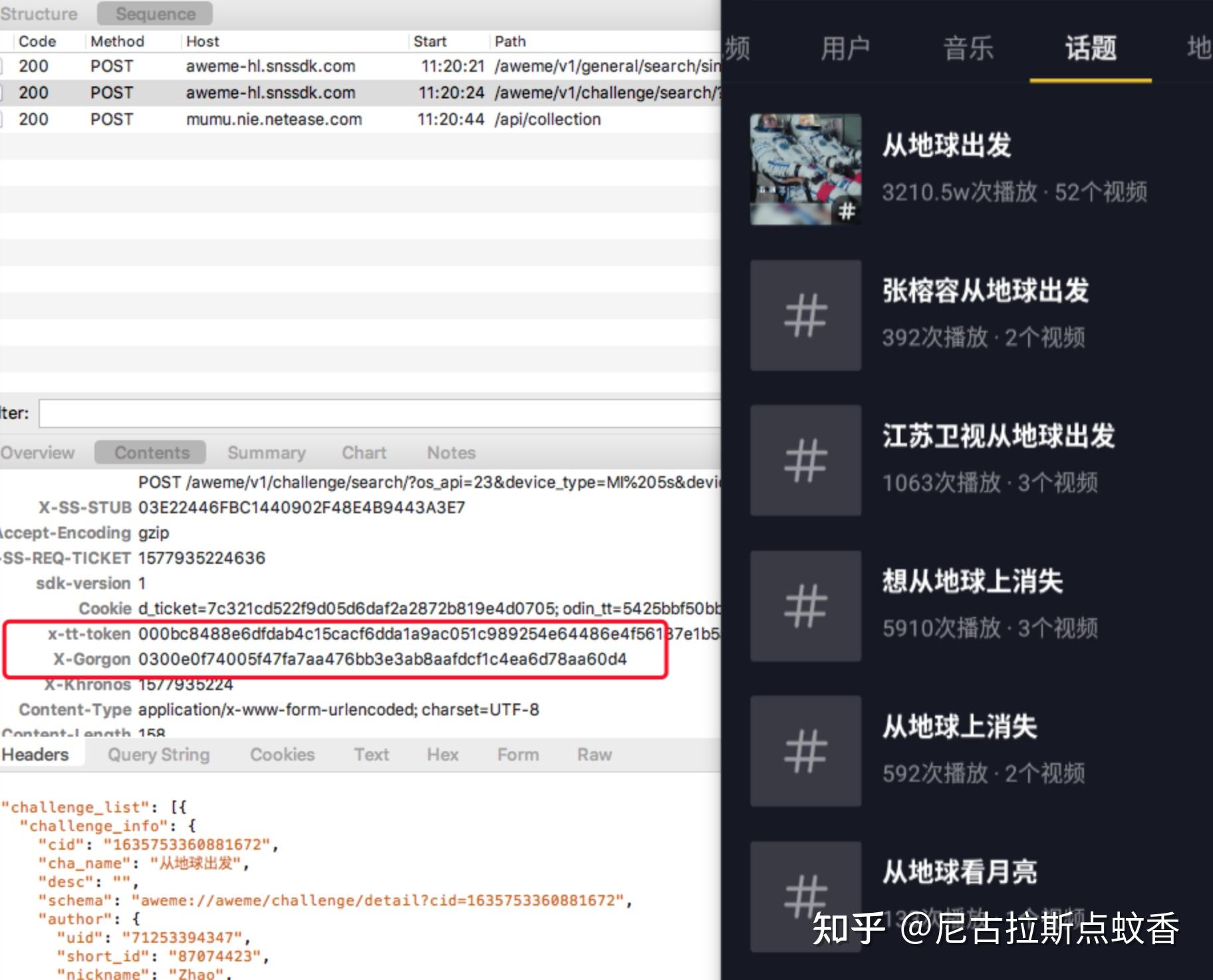View the Chart tab

[x=363, y=452]
